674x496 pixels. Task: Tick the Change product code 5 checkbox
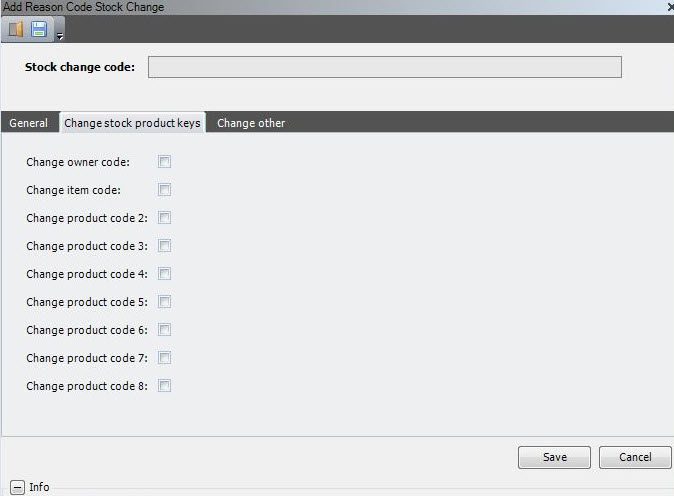164,302
